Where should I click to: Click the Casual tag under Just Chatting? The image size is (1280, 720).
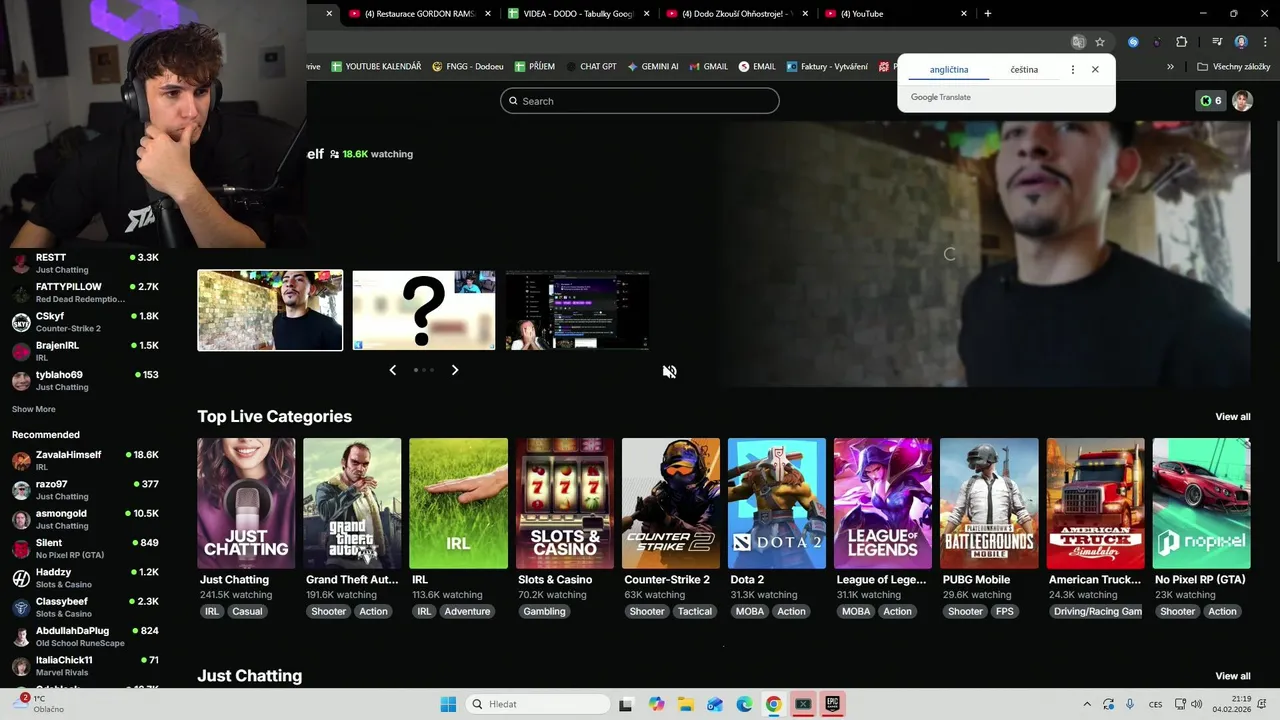(247, 611)
